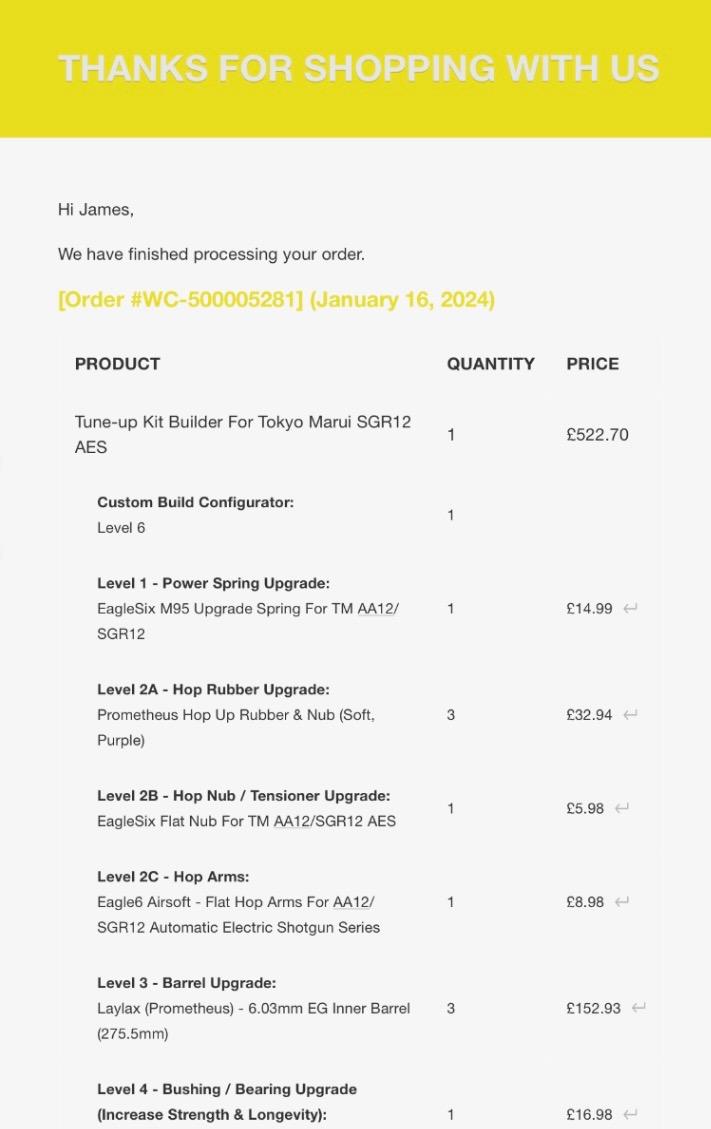Viewport: 711px width, 1129px height.
Task: Click the return arrow icon beside £152.93
Action: 639,1007
